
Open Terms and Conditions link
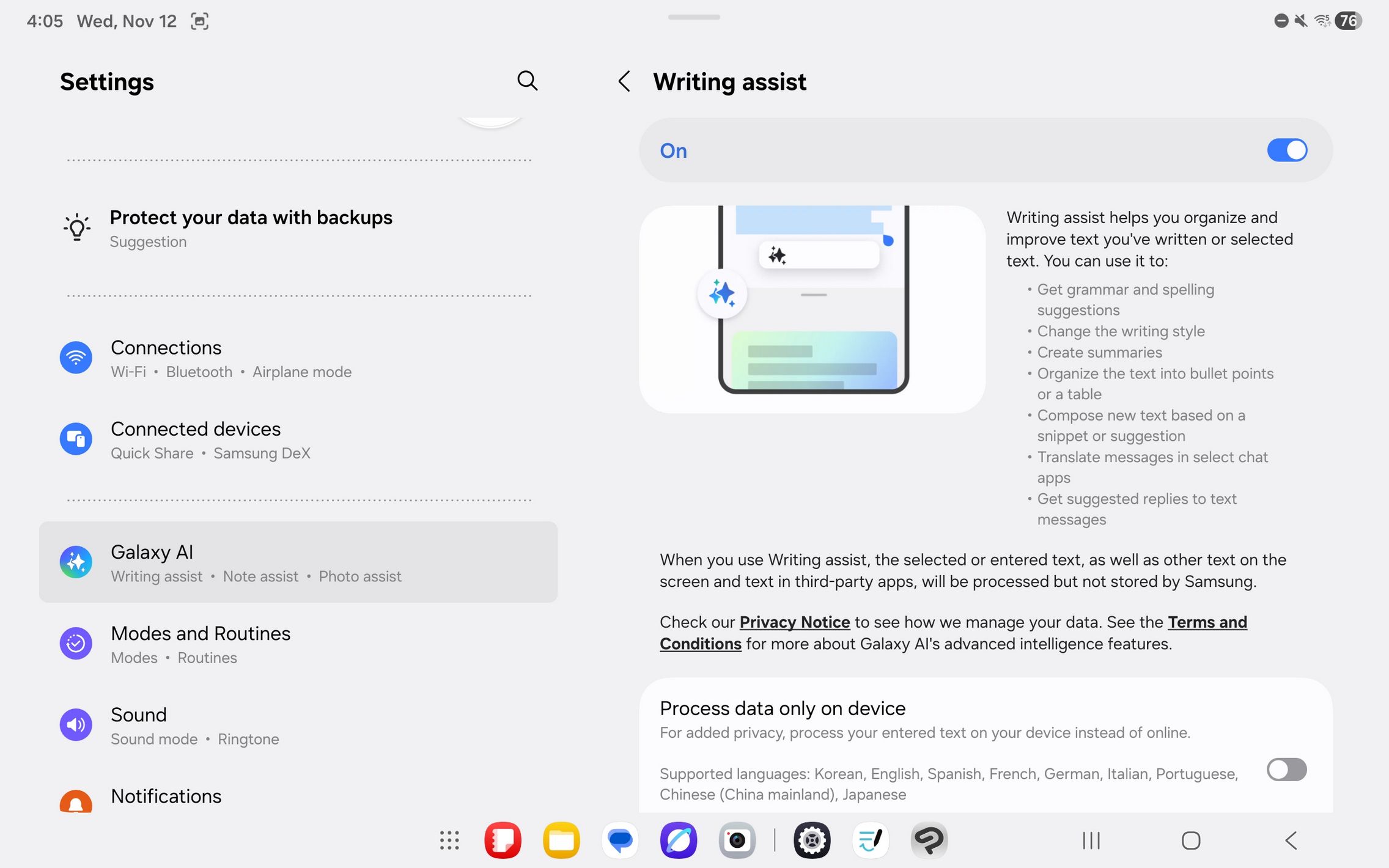(x=1207, y=622)
